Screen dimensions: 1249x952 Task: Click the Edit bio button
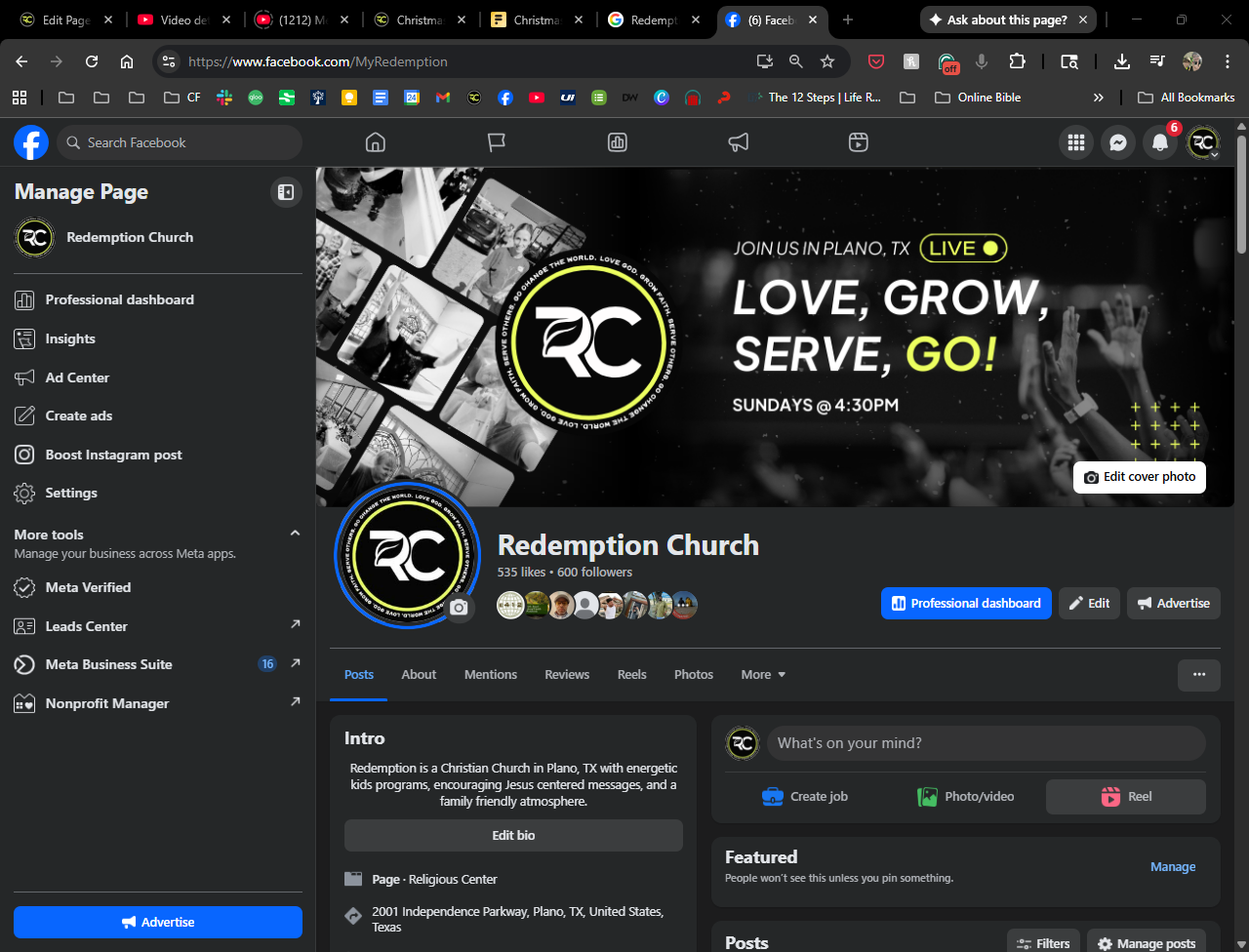[513, 835]
